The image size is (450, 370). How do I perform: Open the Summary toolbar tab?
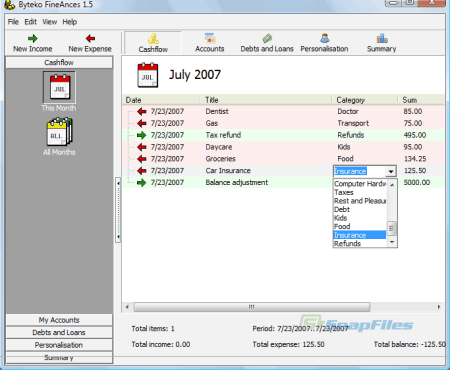pos(381,43)
